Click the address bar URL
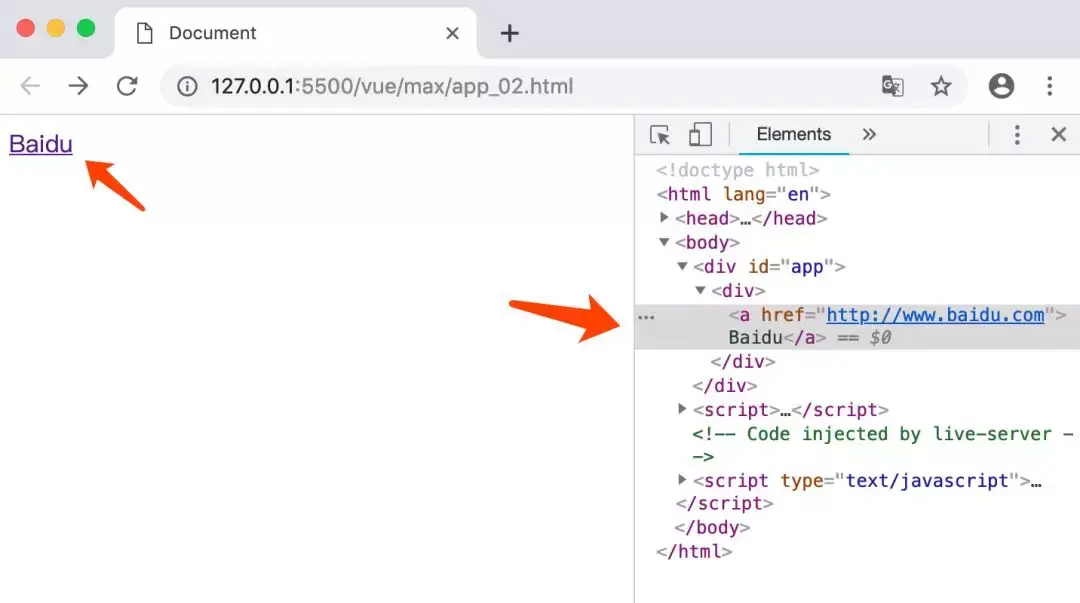Image resolution: width=1080 pixels, height=603 pixels. 392,86
